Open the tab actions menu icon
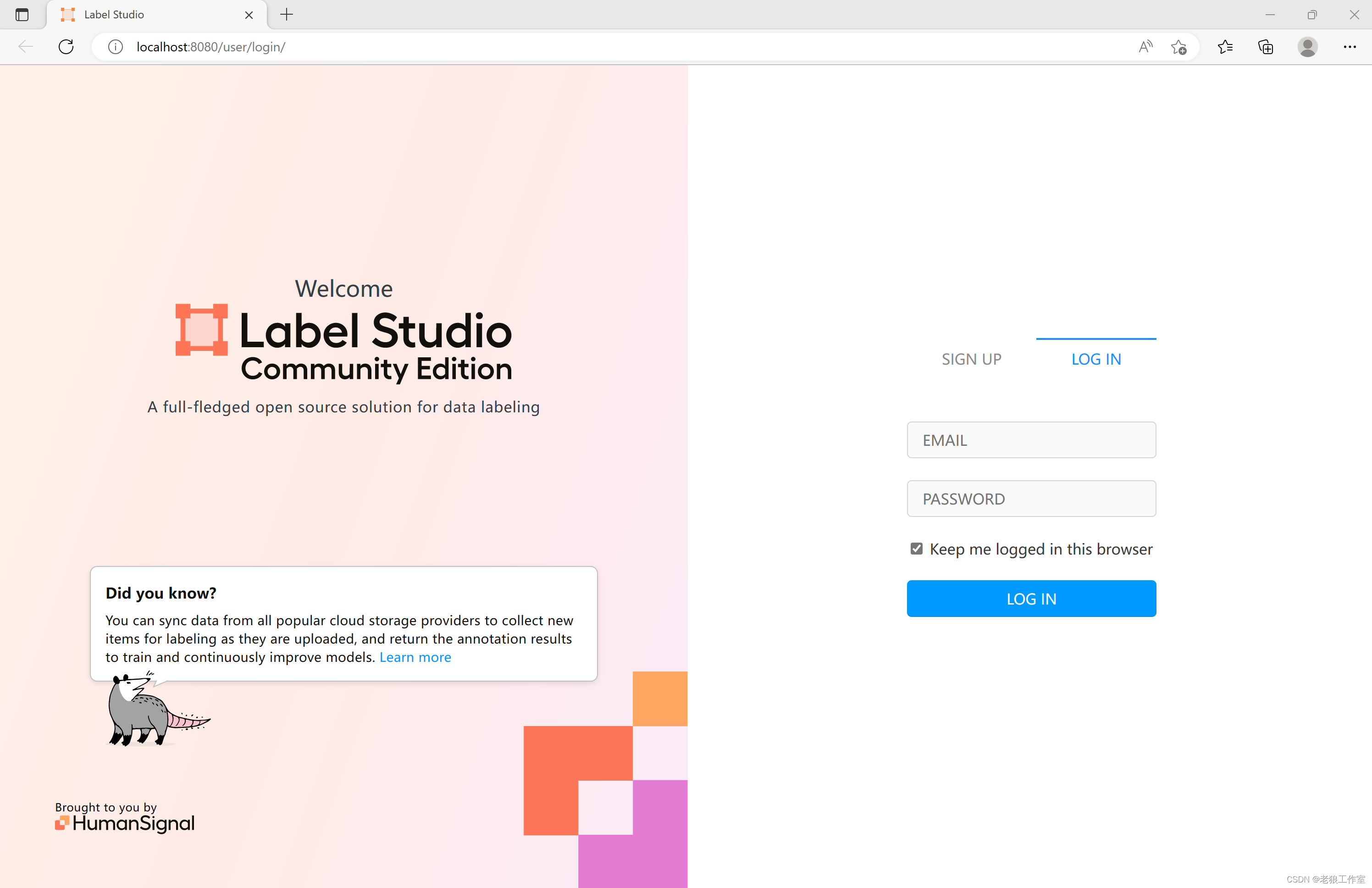This screenshot has width=1372, height=888. click(x=22, y=14)
